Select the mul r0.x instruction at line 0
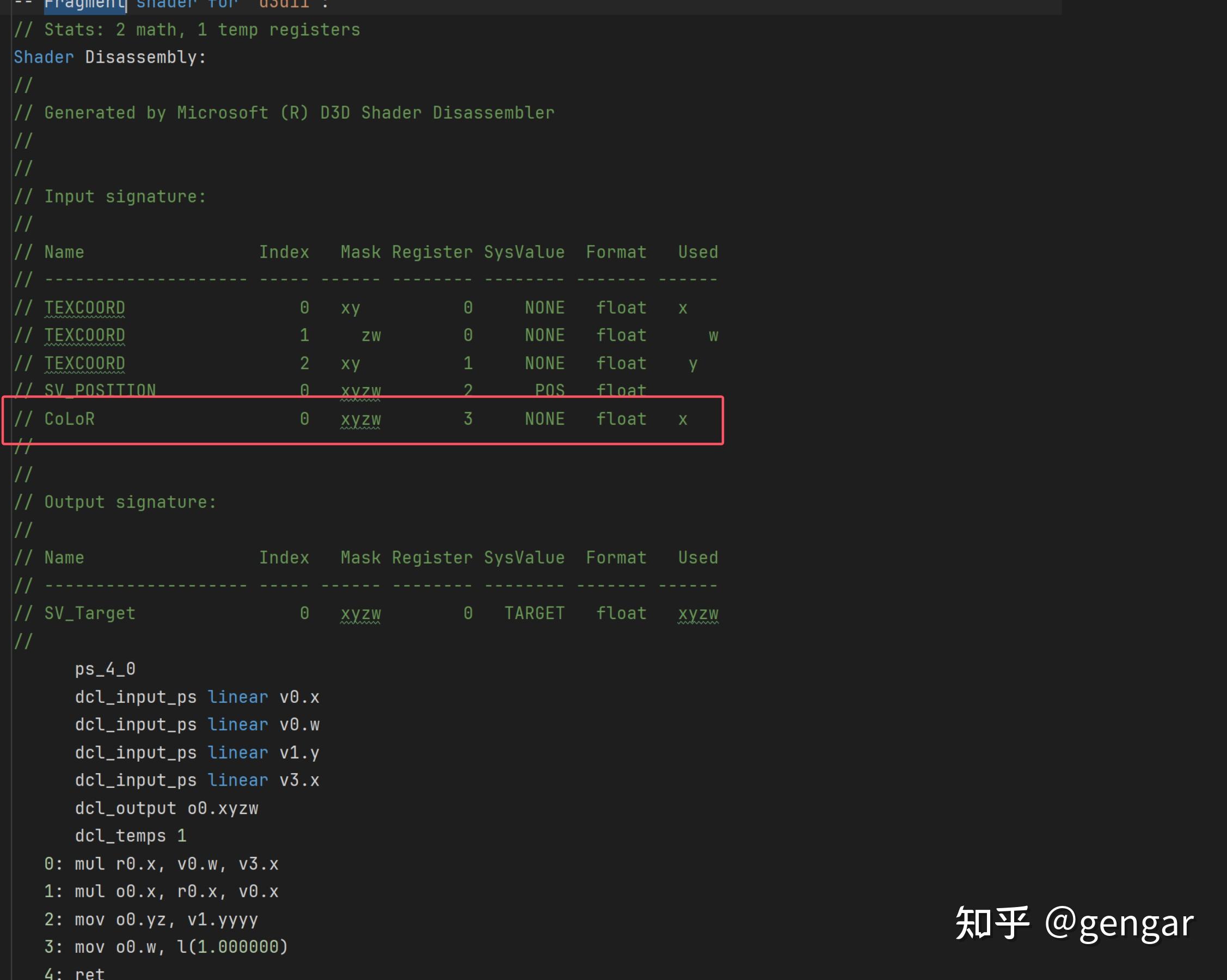 (x=162, y=863)
